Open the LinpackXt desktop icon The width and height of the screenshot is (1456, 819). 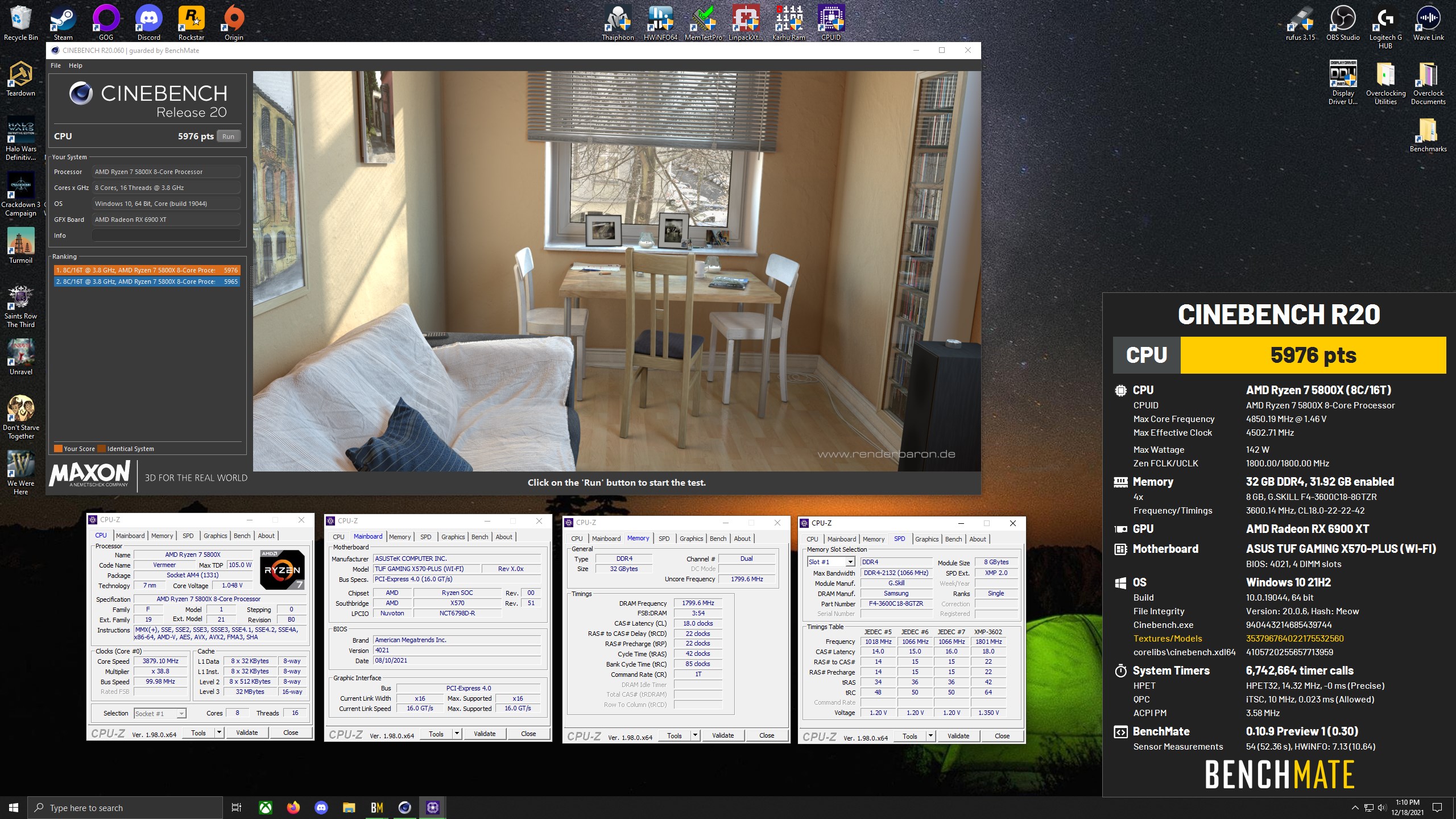click(x=746, y=23)
